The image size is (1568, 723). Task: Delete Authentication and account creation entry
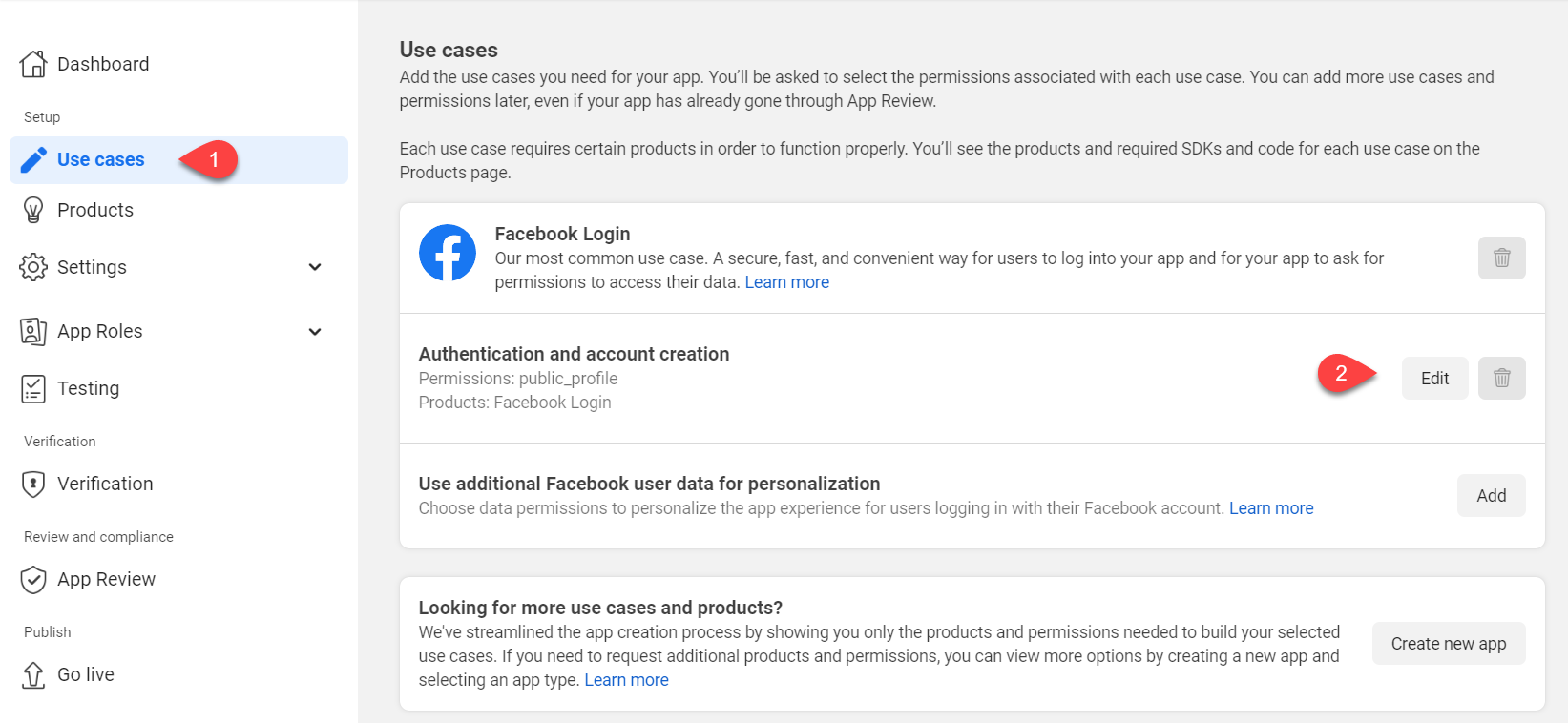pyautogui.click(x=1501, y=378)
